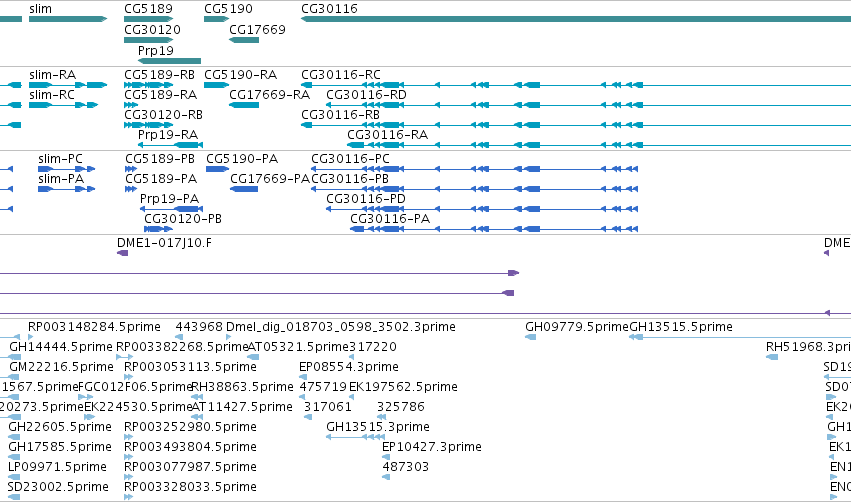Open transcript CG5189-RB
This screenshot has width=851, height=502.
[160, 74]
